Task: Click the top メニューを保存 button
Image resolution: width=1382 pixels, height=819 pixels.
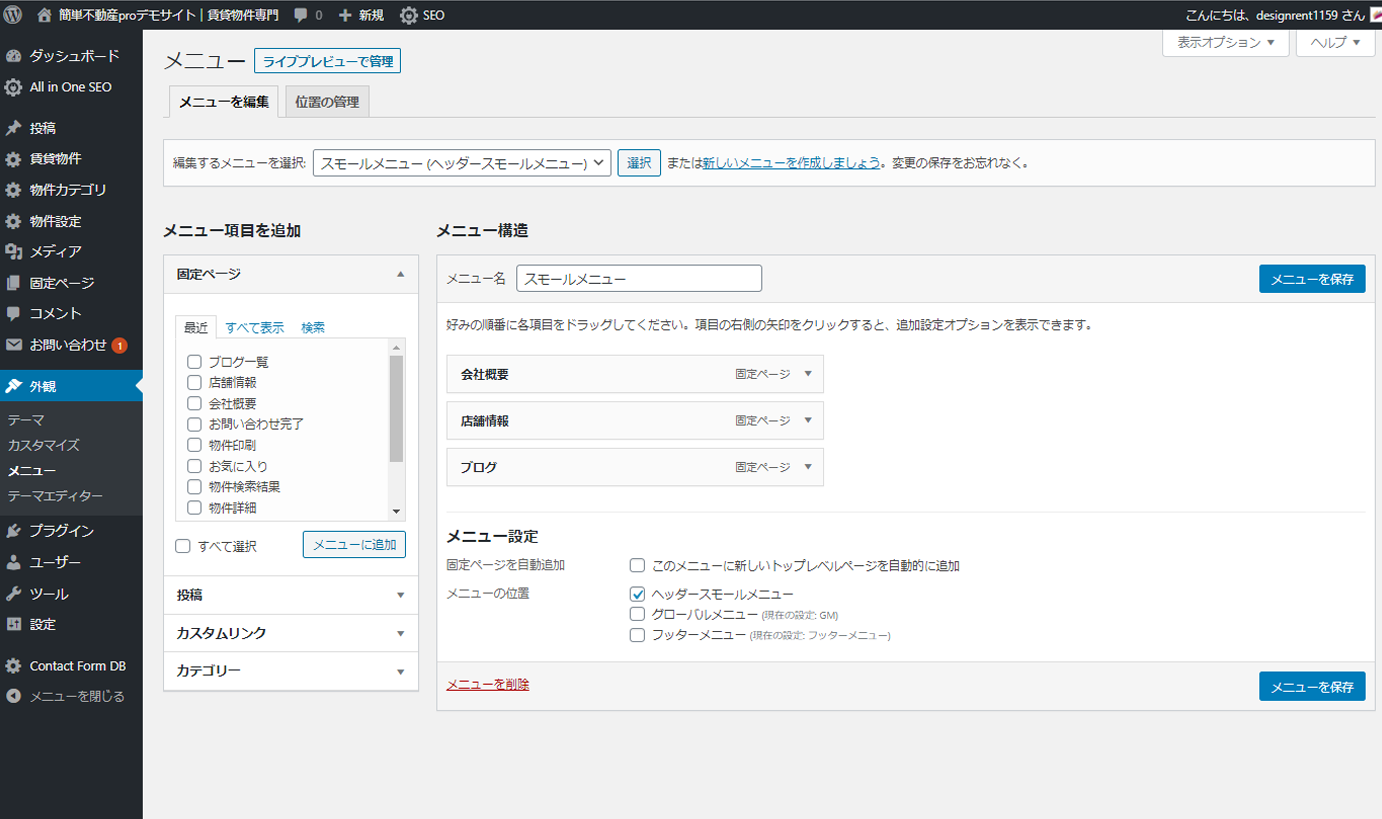Action: [x=1311, y=279]
